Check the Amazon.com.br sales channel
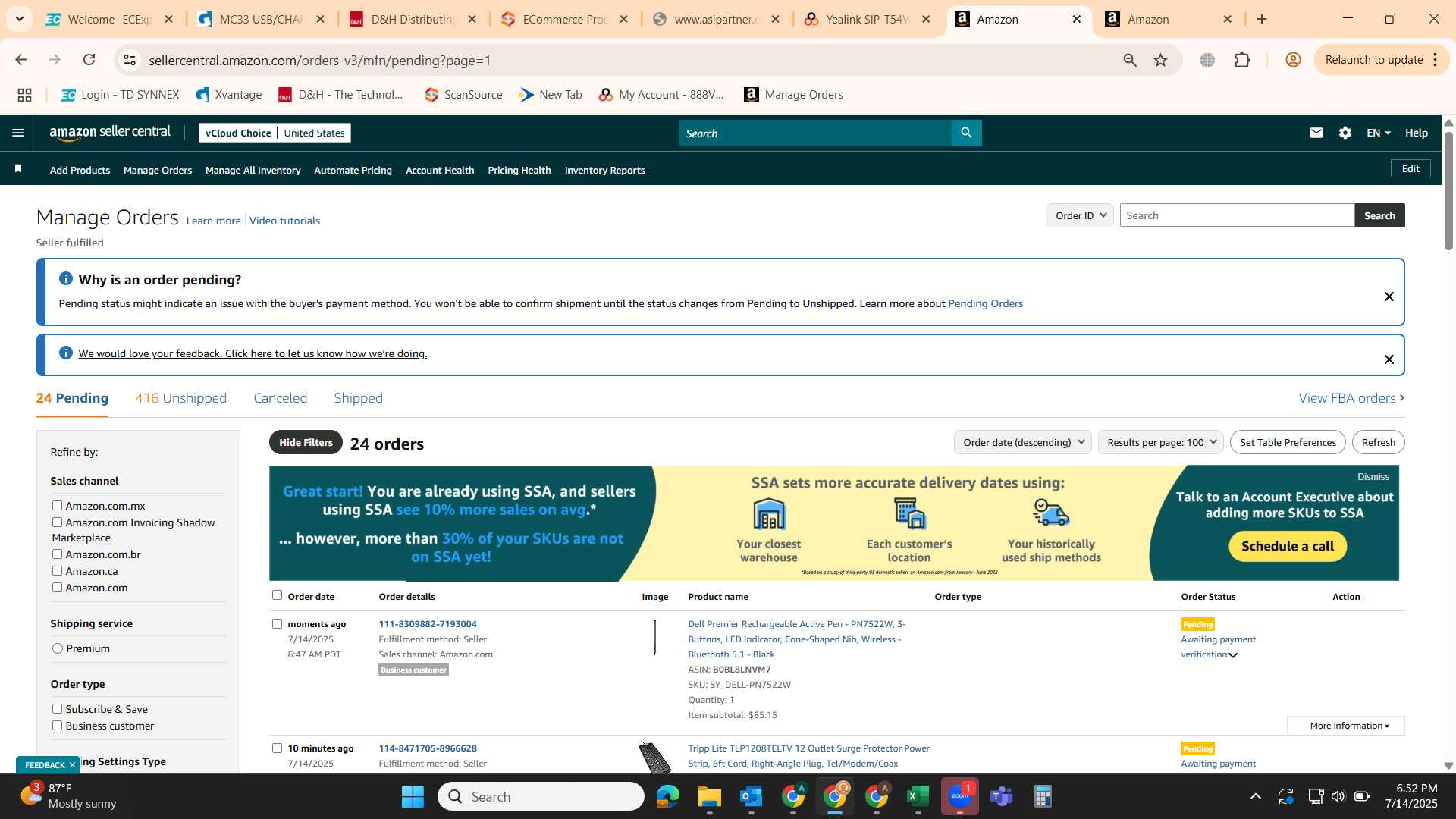The image size is (1456, 819). point(57,554)
